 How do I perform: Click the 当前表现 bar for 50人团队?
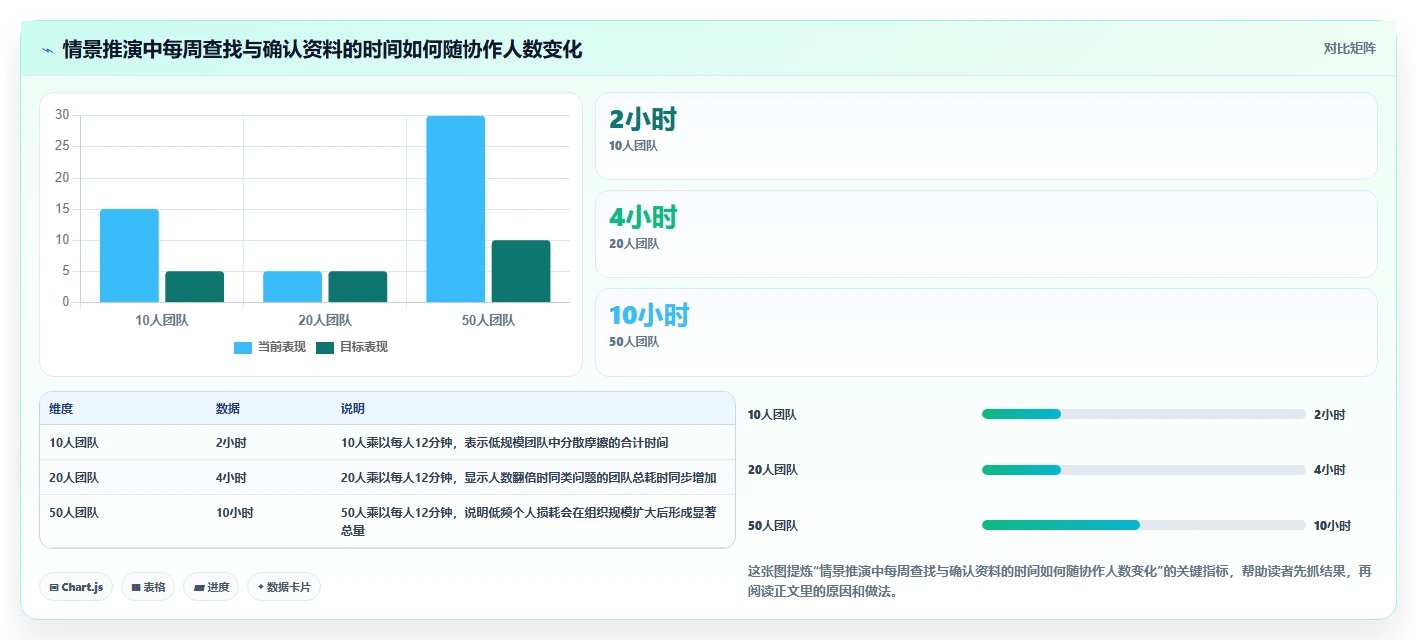pyautogui.click(x=455, y=209)
